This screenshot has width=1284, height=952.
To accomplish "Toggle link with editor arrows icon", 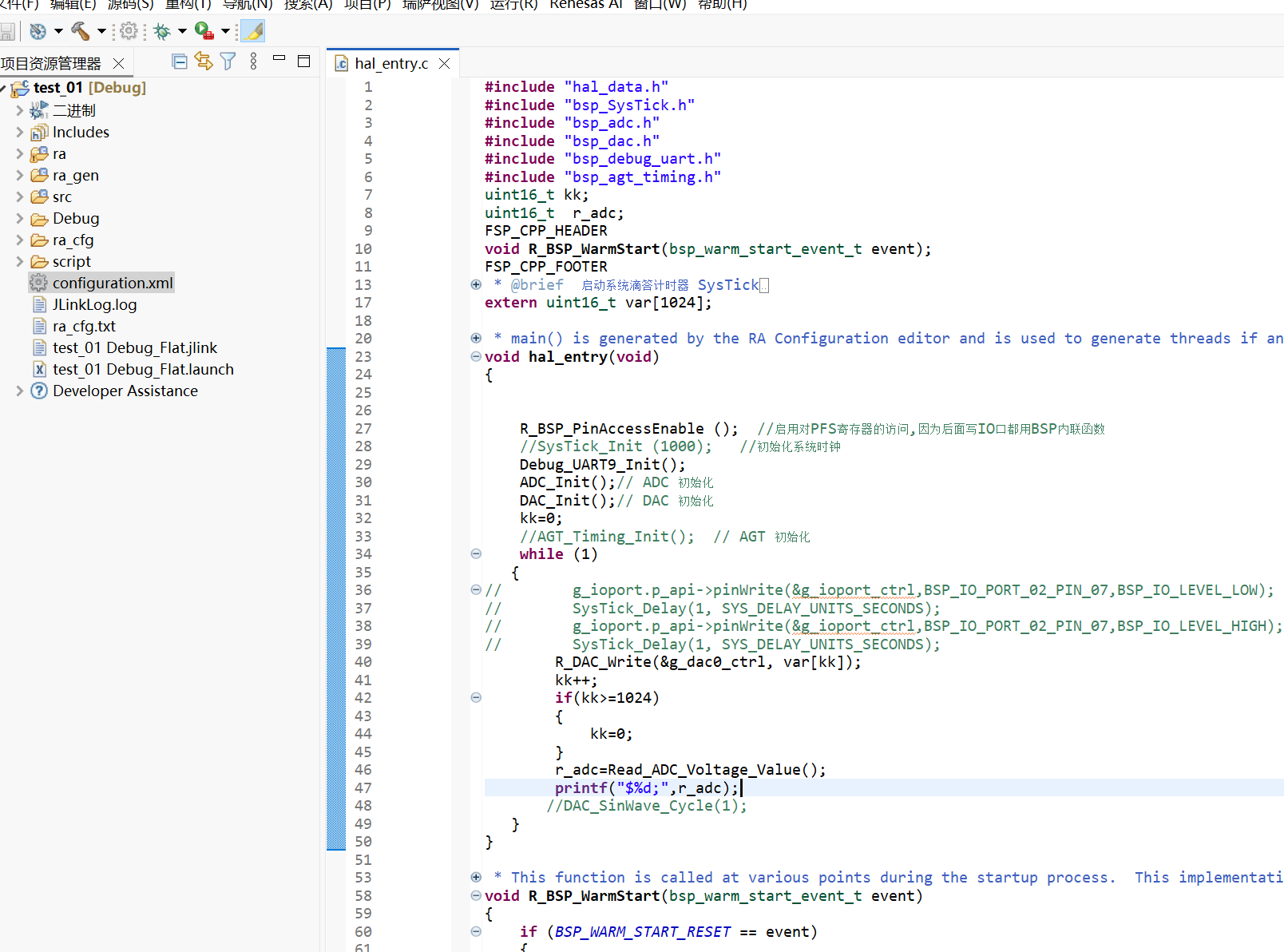I will tap(204, 61).
